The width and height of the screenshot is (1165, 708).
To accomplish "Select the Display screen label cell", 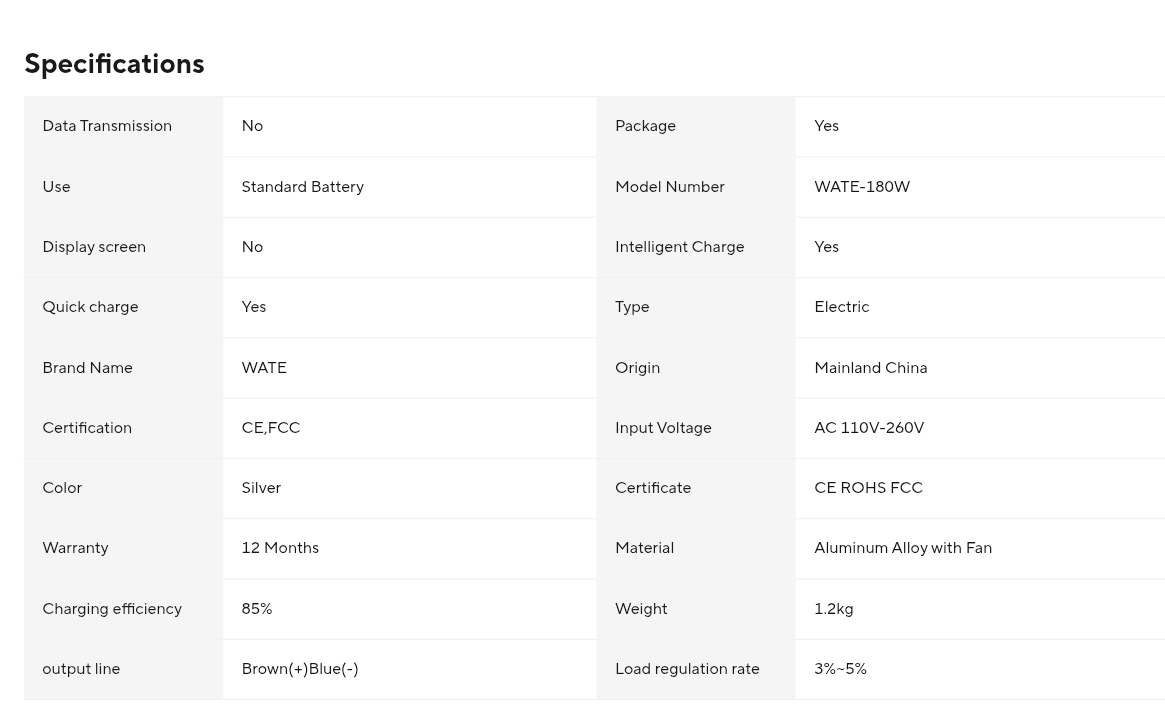I will pyautogui.click(x=123, y=247).
